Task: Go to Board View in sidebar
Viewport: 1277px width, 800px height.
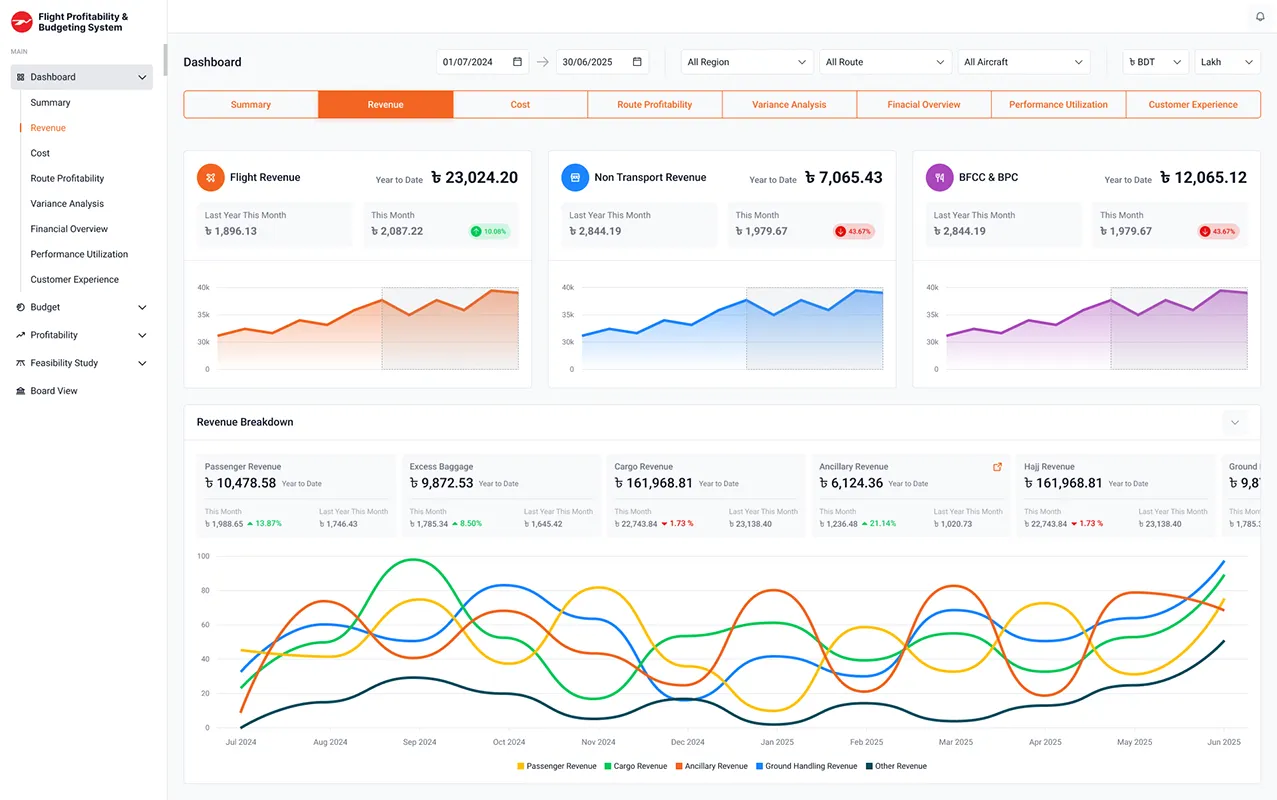Action: point(54,391)
